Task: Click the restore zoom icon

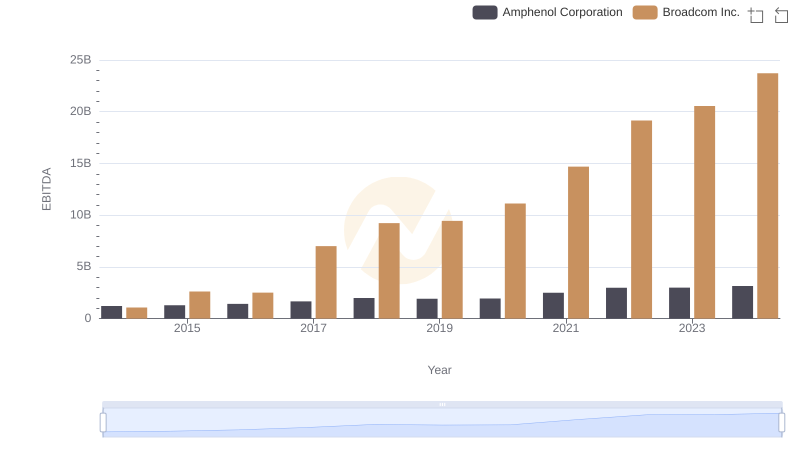Action: click(x=781, y=15)
